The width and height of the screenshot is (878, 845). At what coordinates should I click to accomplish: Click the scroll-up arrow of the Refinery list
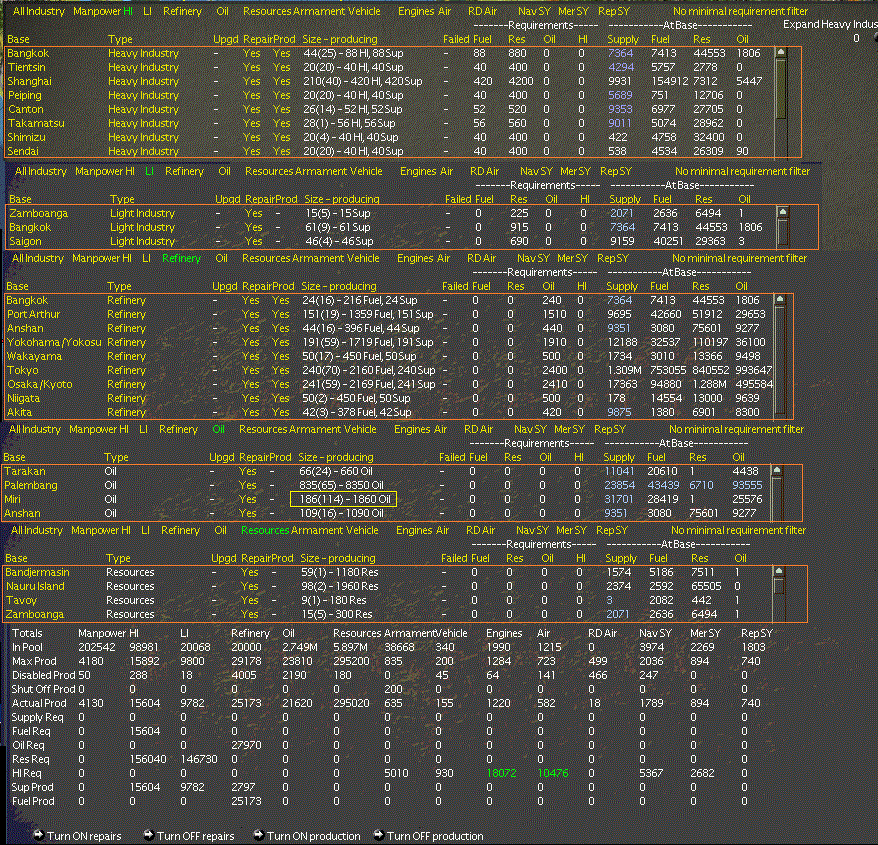tap(779, 299)
